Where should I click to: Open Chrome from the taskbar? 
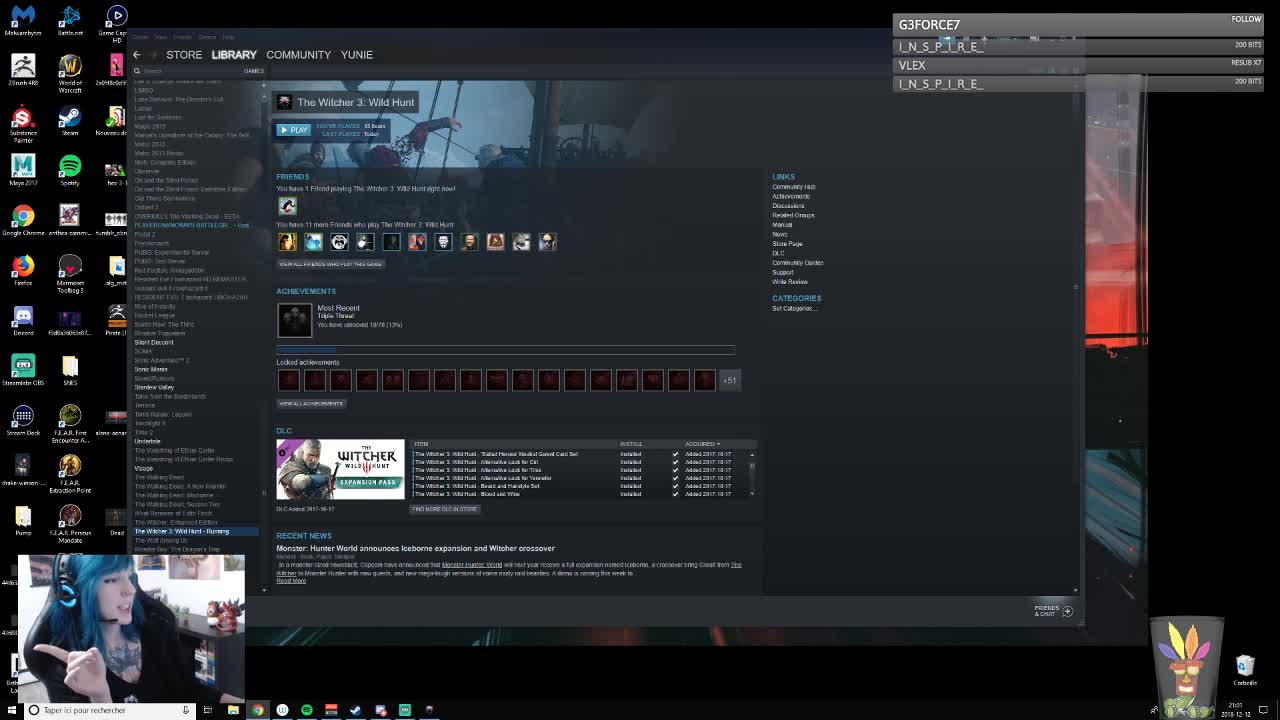(x=258, y=710)
